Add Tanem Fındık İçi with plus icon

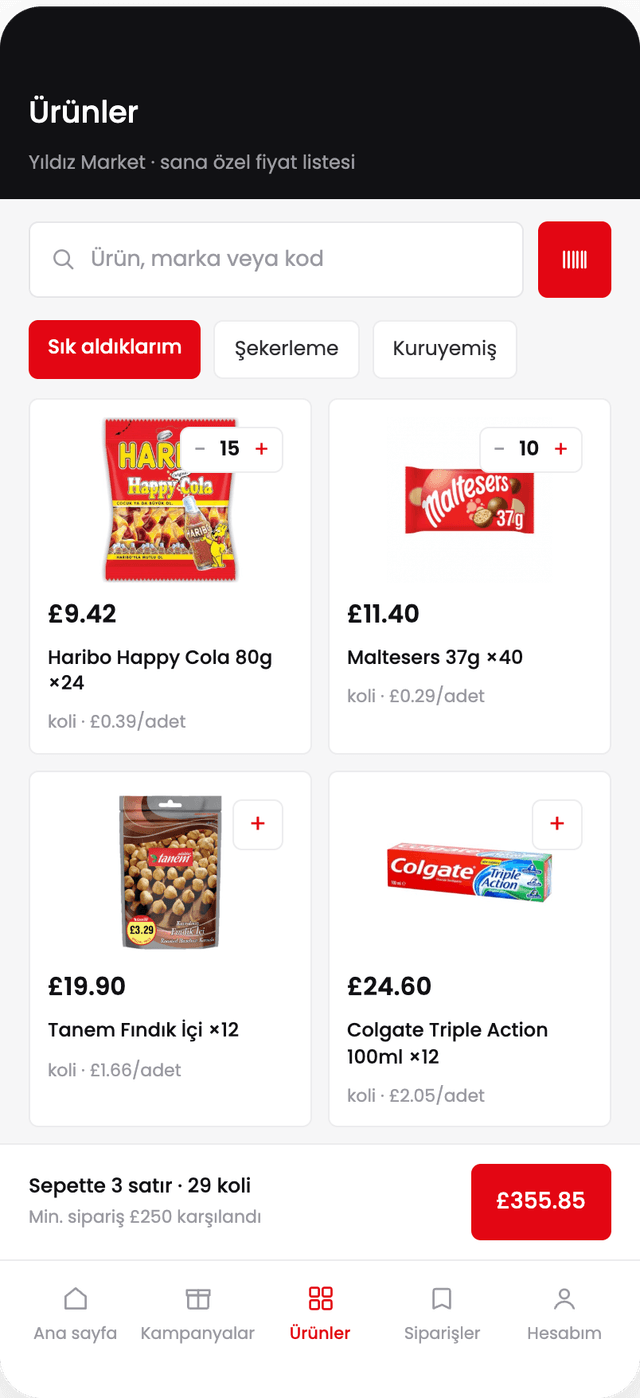(258, 824)
